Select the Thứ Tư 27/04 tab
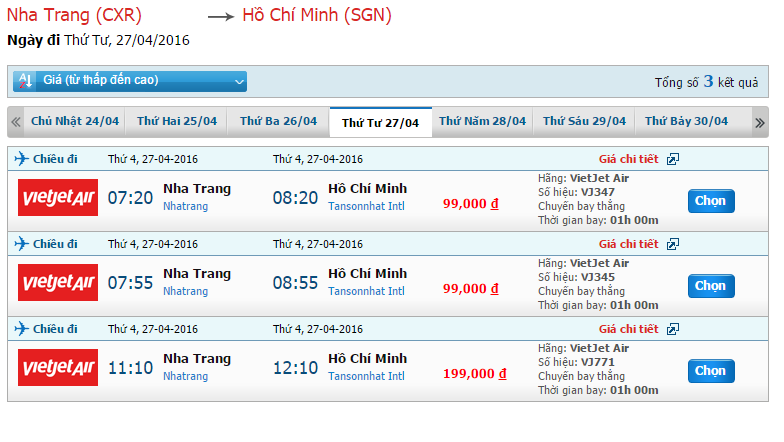Image resolution: width=784 pixels, height=442 pixels. (380, 122)
